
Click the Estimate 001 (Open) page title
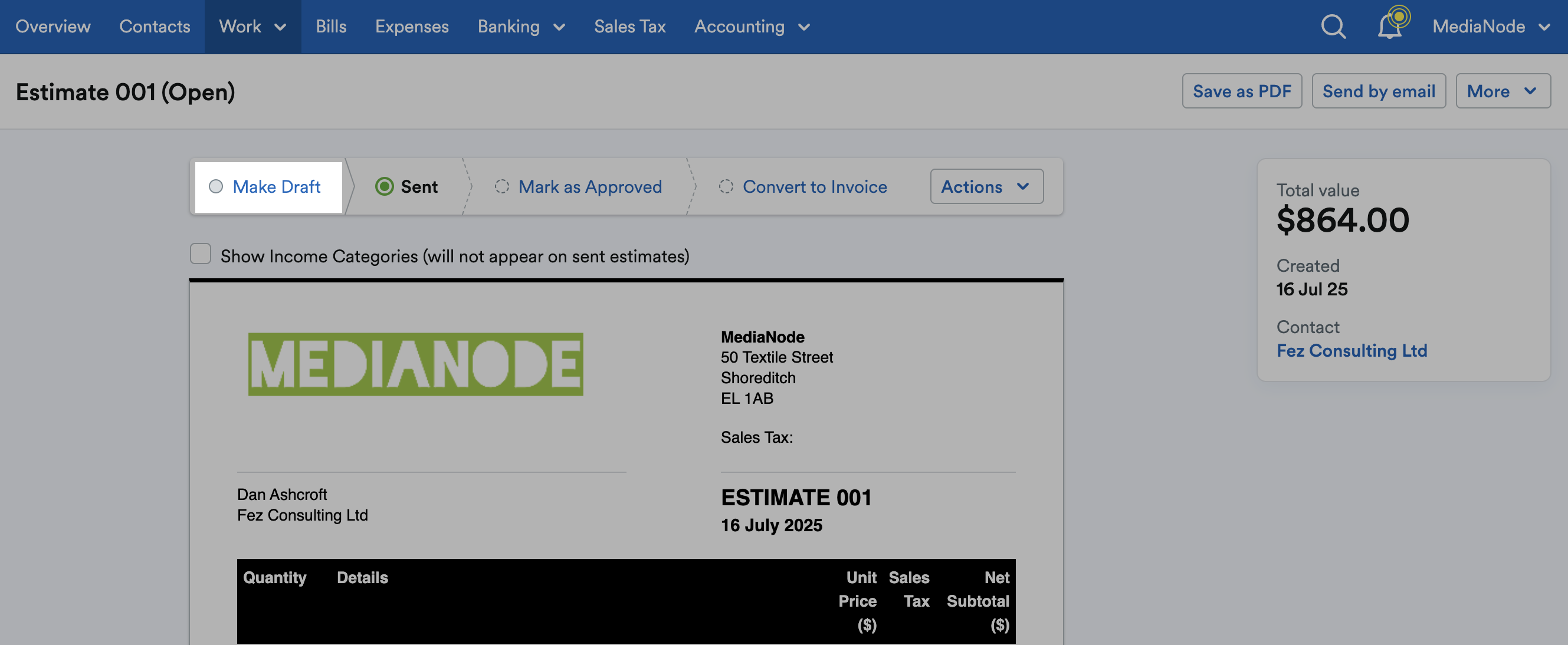126,92
